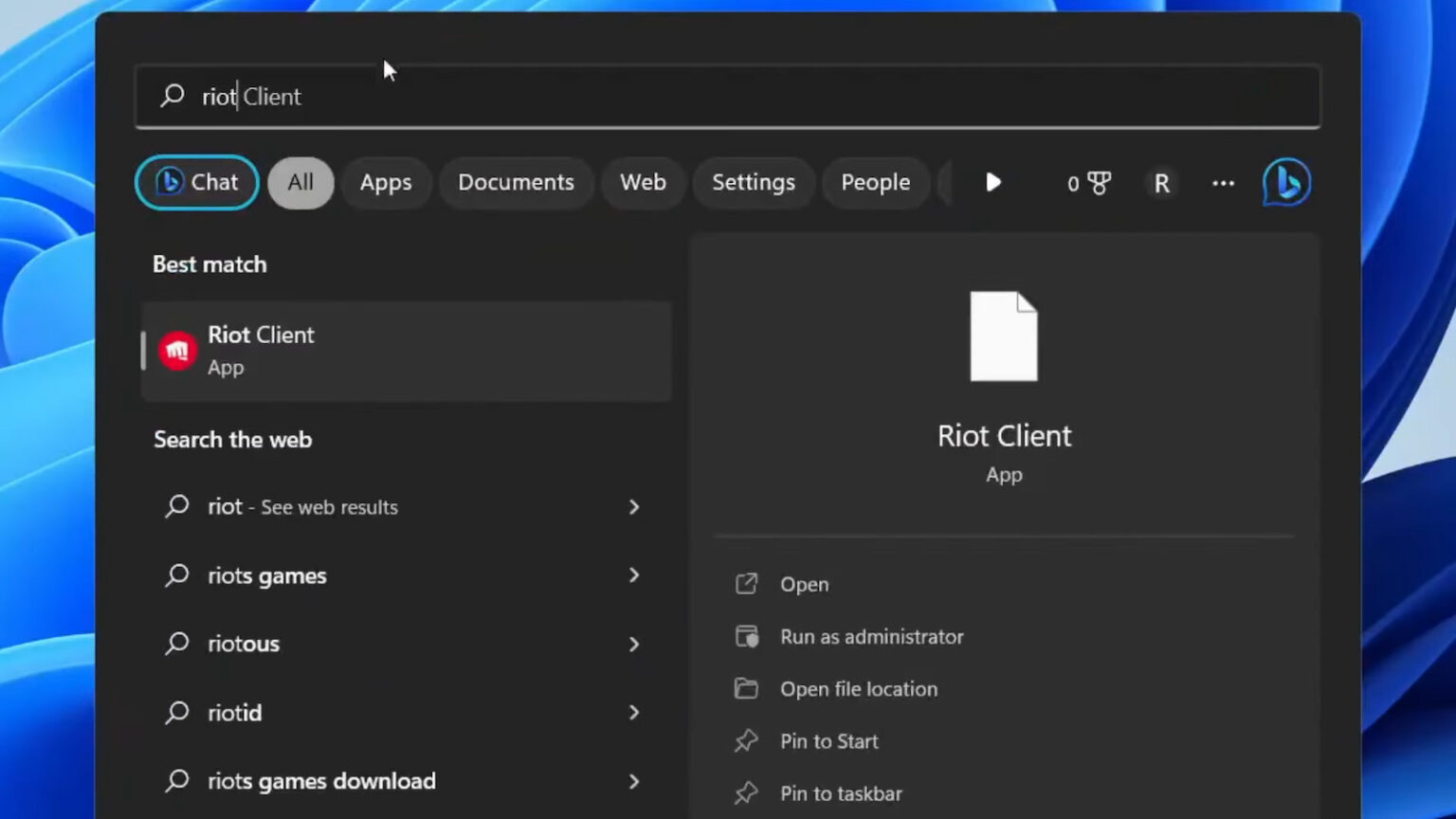Open the Bing Chat button
Image resolution: width=1456 pixels, height=819 pixels.
[x=197, y=182]
